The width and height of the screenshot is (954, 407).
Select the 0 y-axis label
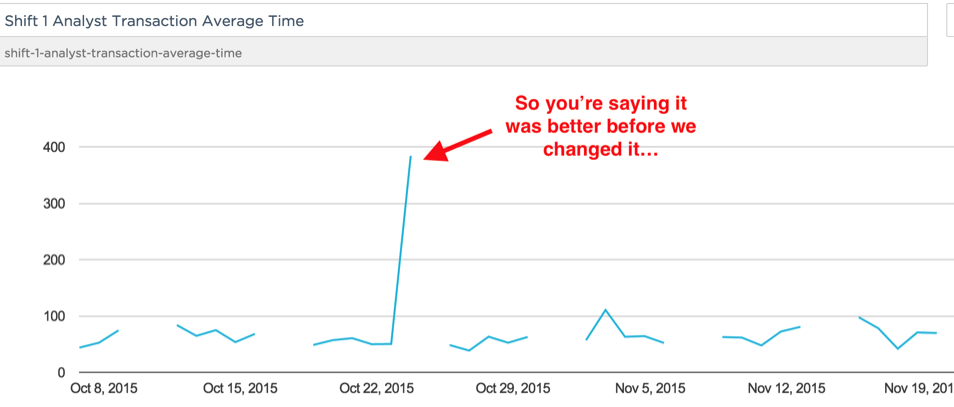pyautogui.click(x=60, y=373)
